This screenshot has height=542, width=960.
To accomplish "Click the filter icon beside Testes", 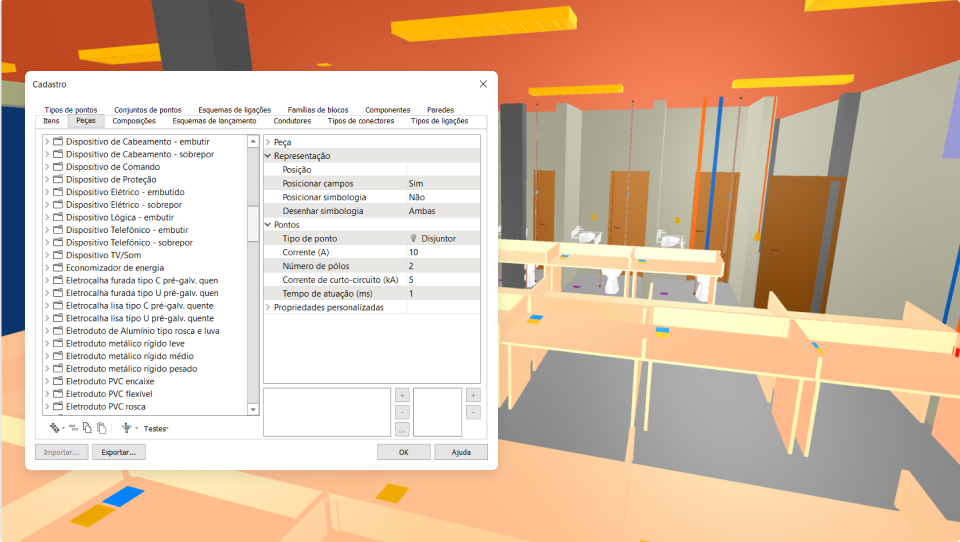I will (x=127, y=428).
